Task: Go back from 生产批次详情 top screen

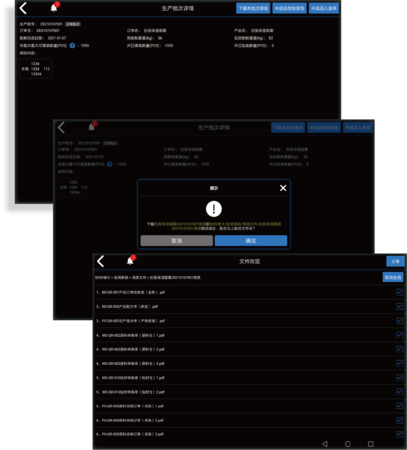Action: 23,8
